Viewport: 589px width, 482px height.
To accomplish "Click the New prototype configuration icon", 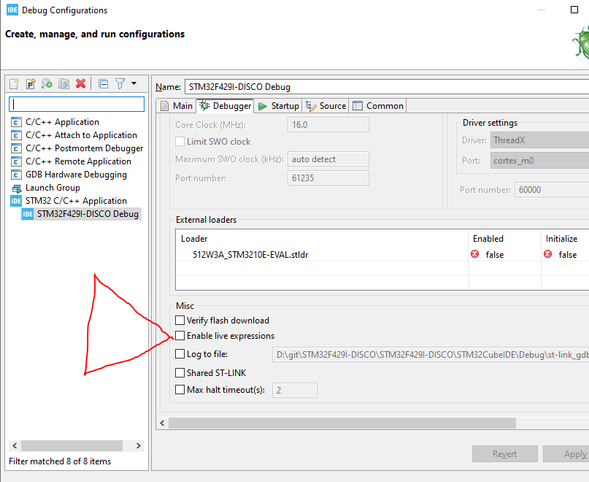I will tap(30, 83).
